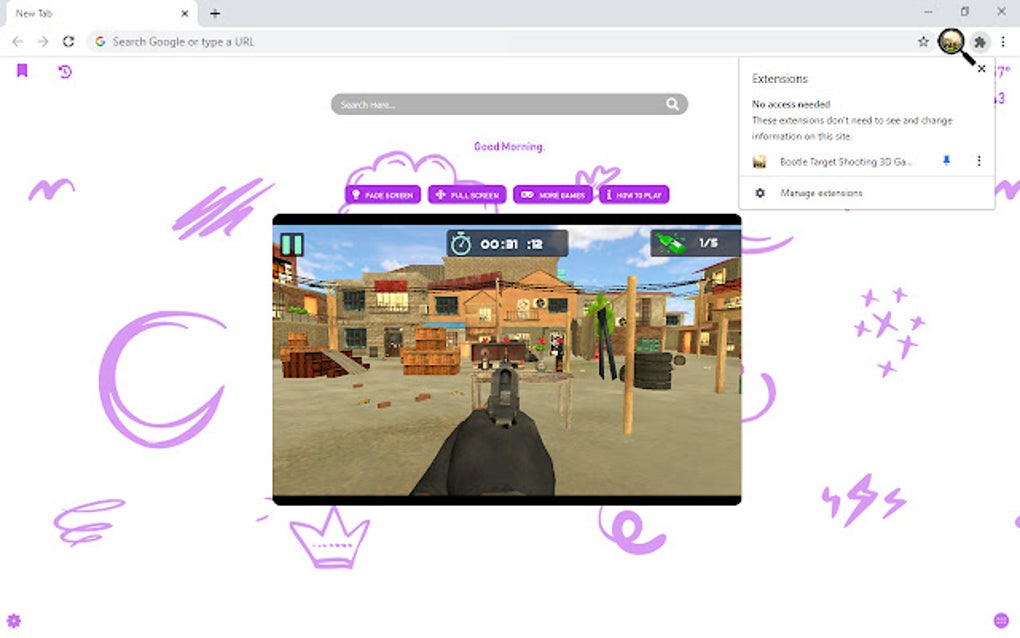The width and height of the screenshot is (1020, 638).
Task: Minimize the browser window
Action: coord(928,12)
